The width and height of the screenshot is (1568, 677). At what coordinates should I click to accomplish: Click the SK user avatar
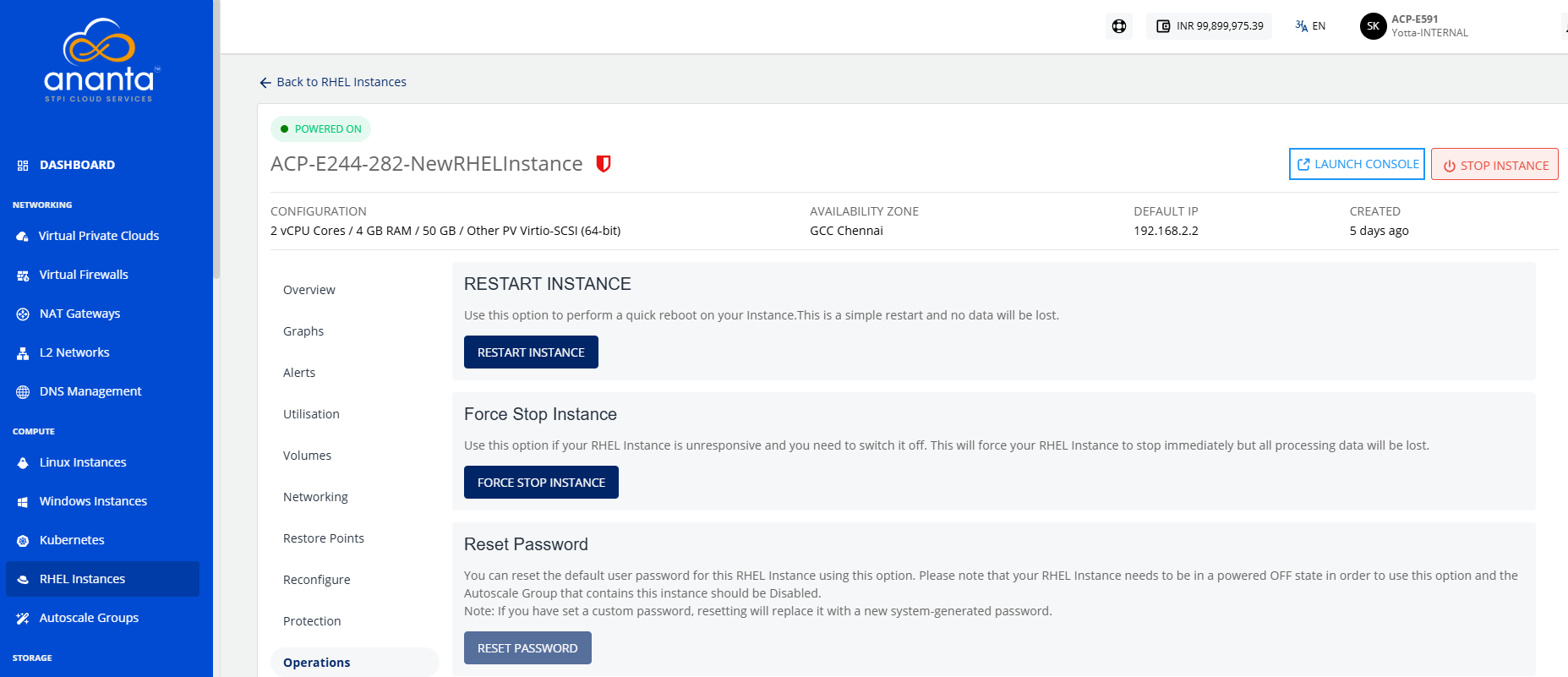[1374, 26]
